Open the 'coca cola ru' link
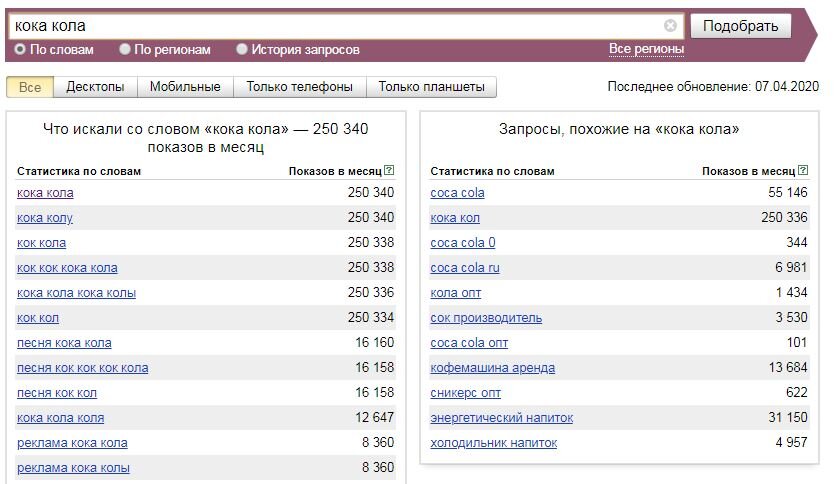 point(465,268)
